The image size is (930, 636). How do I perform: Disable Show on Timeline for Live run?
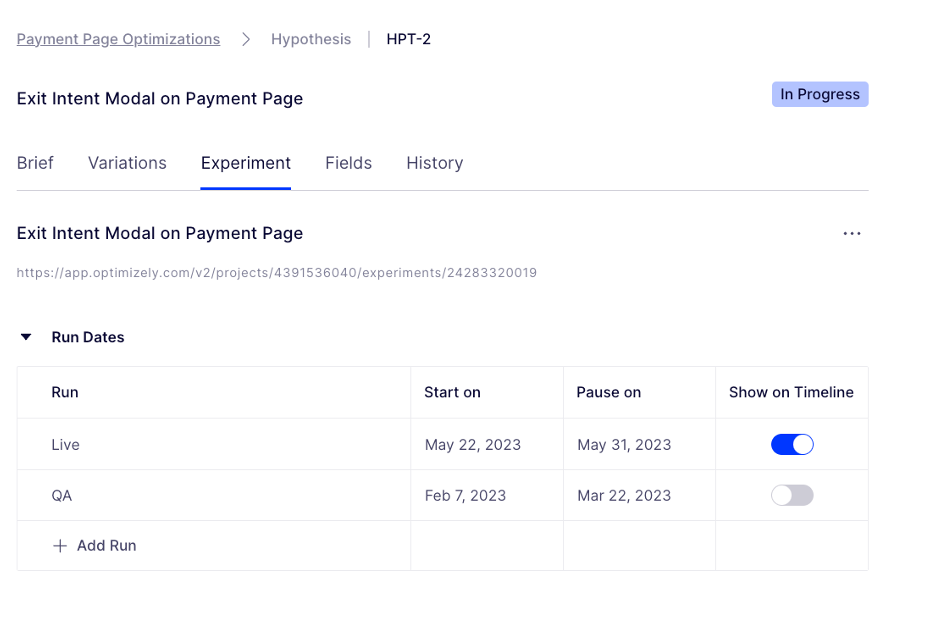coord(792,444)
